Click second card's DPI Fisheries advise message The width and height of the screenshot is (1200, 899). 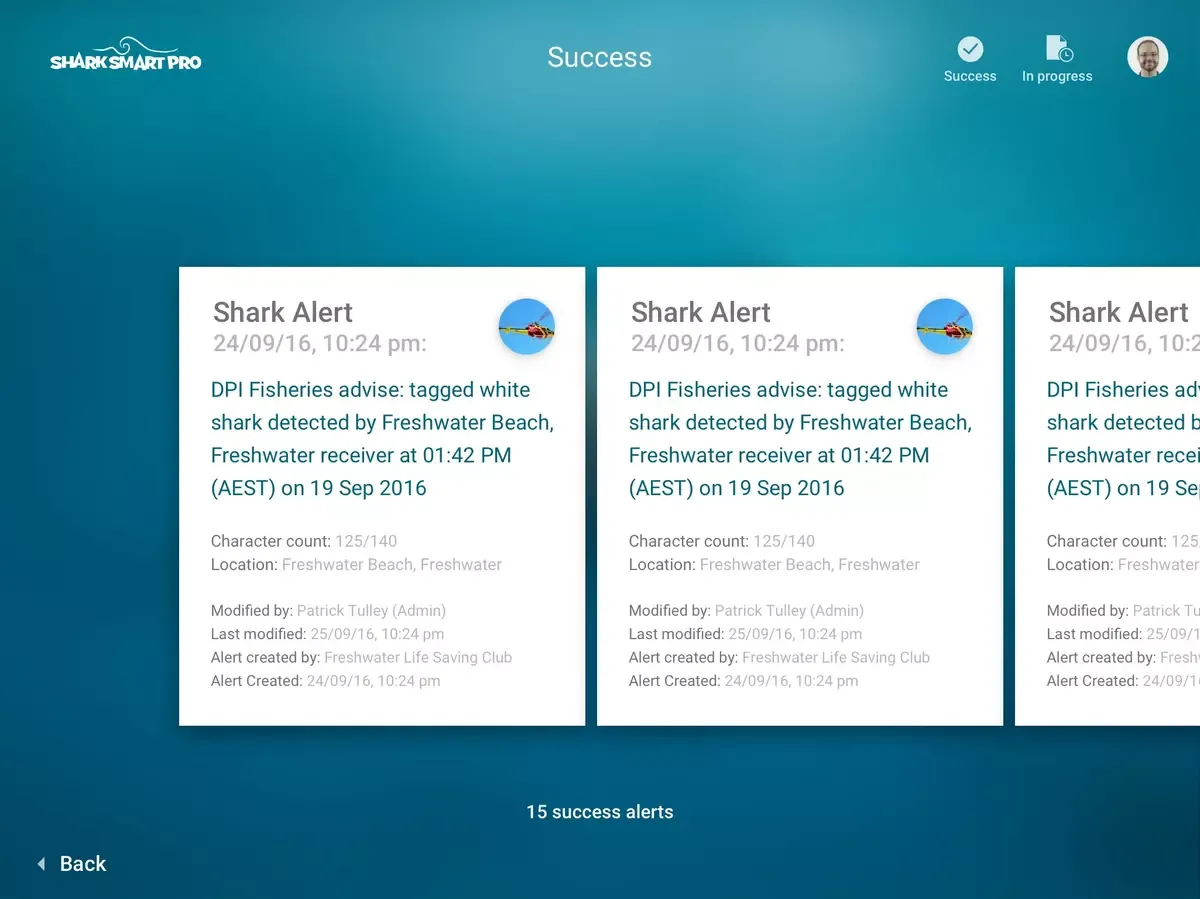click(x=800, y=439)
